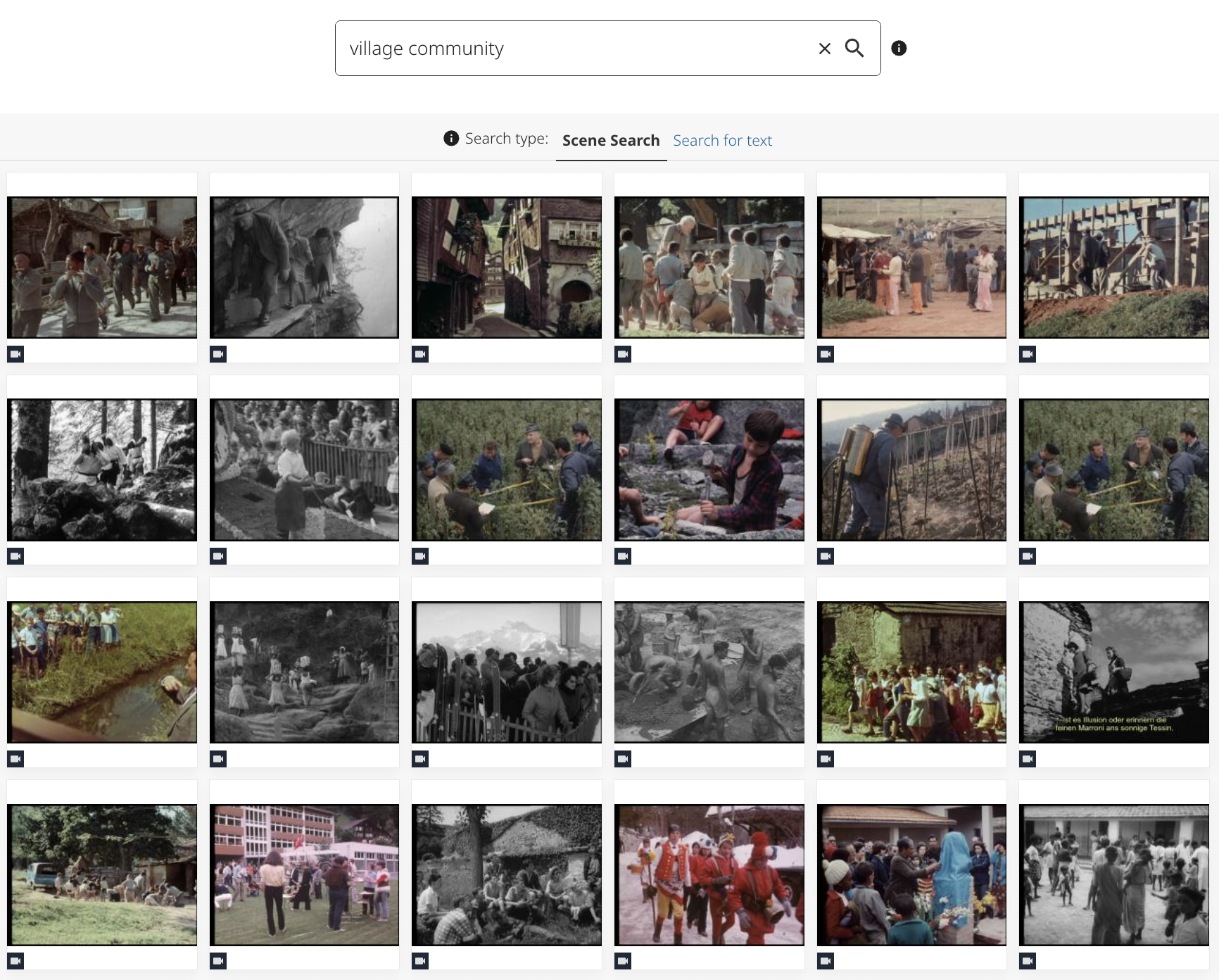This screenshot has width=1219, height=980.
Task: Open thumbnail of children by the stream
Action: [x=102, y=672]
